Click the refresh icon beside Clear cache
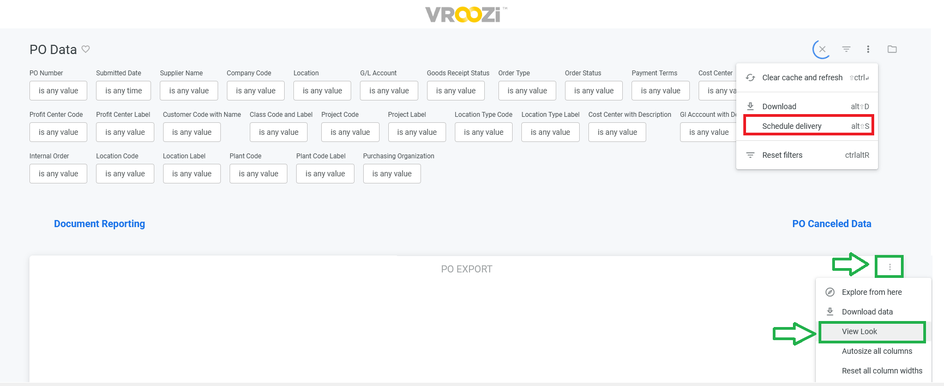944x386 pixels. point(750,78)
